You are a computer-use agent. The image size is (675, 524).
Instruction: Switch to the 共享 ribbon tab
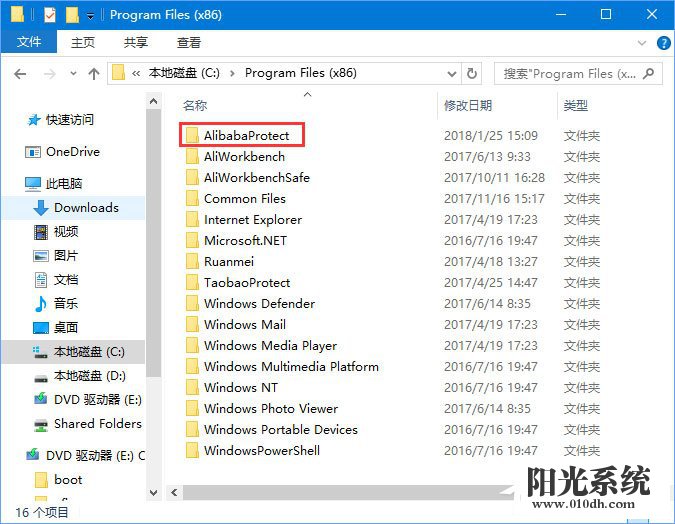136,42
